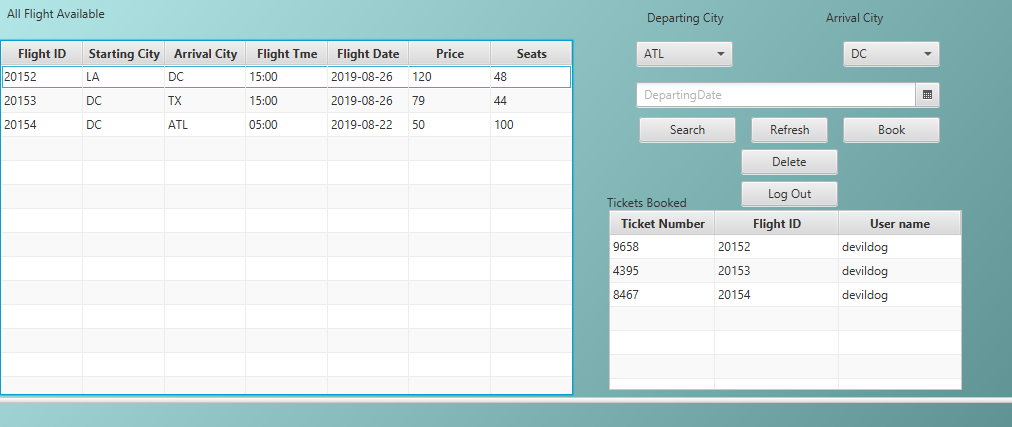The image size is (1012, 427).
Task: Select ticket number 9658 row
Action: point(785,246)
